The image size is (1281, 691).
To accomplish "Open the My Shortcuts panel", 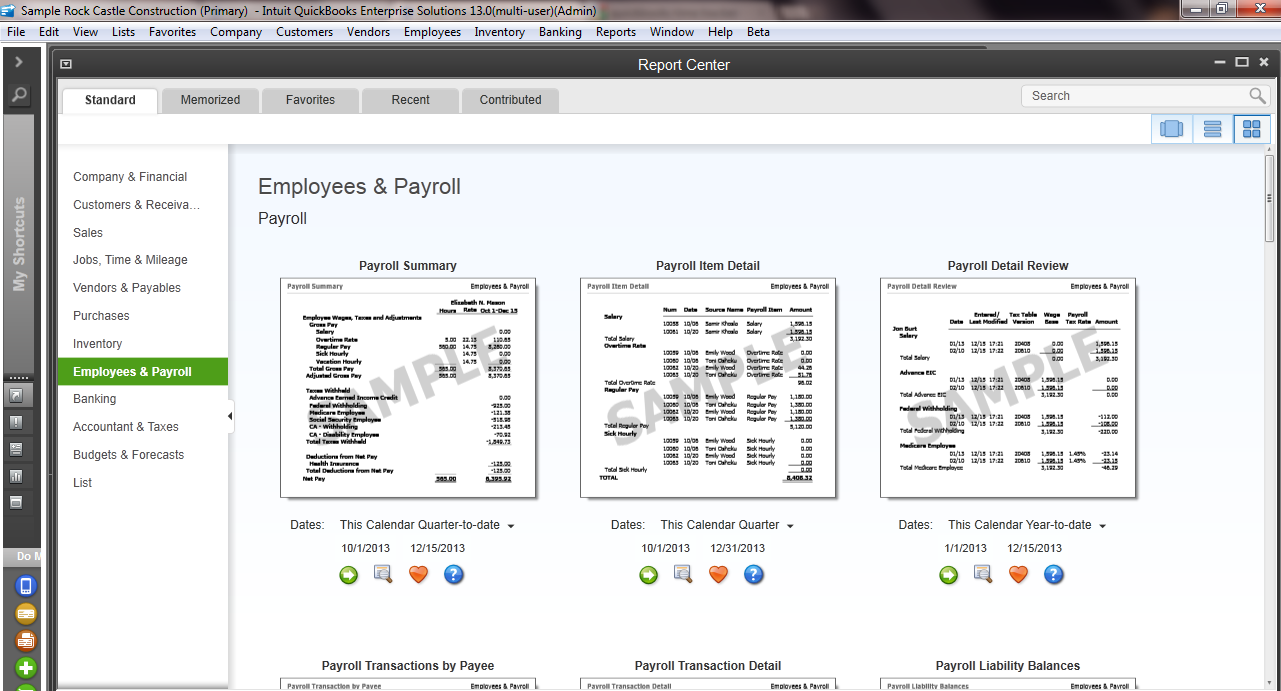I will pyautogui.click(x=19, y=245).
